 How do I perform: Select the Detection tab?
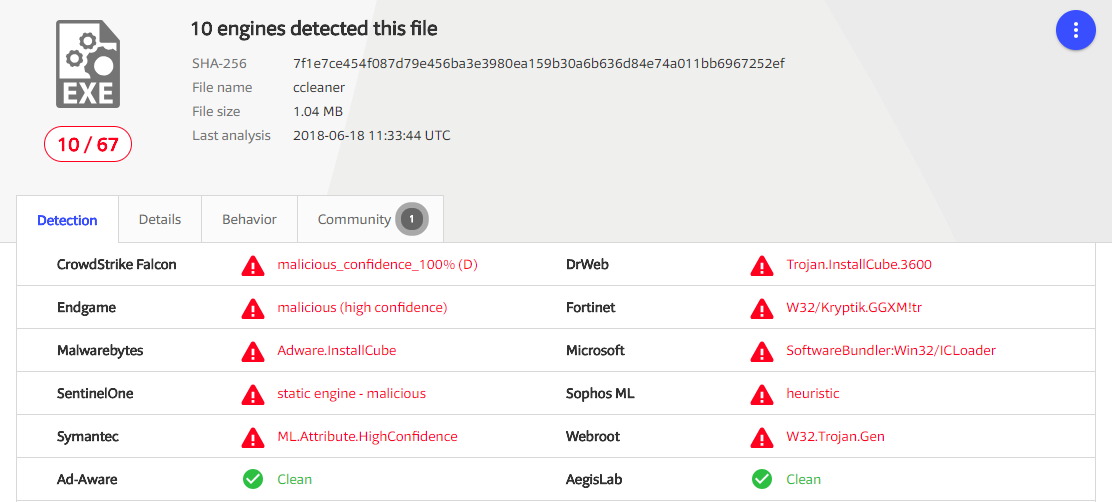point(67,220)
